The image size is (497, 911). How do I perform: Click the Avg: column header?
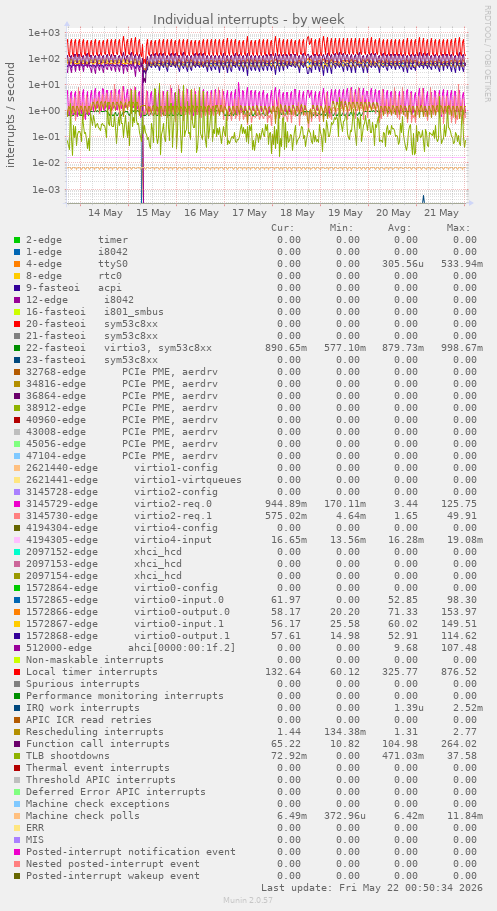[x=400, y=228]
